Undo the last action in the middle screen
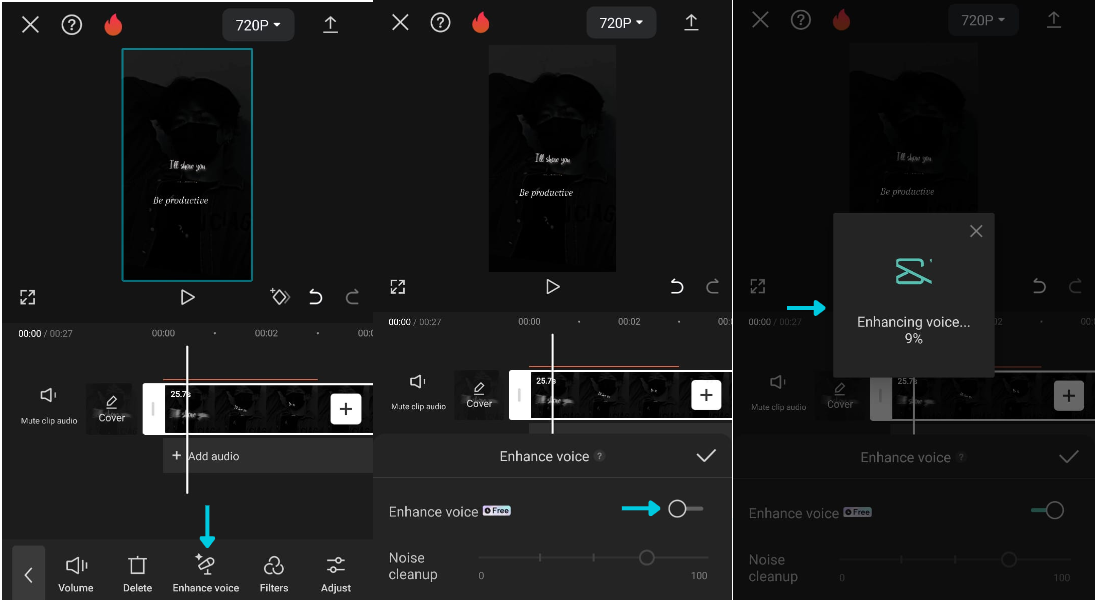The width and height of the screenshot is (1100, 600). tap(676, 286)
